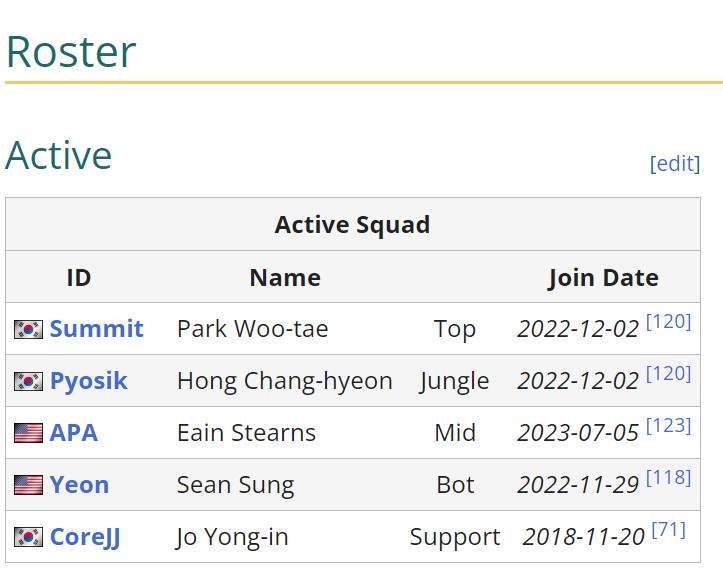Click the South Korea flag next to Summit
The height and width of the screenshot is (588, 723).
(28, 329)
